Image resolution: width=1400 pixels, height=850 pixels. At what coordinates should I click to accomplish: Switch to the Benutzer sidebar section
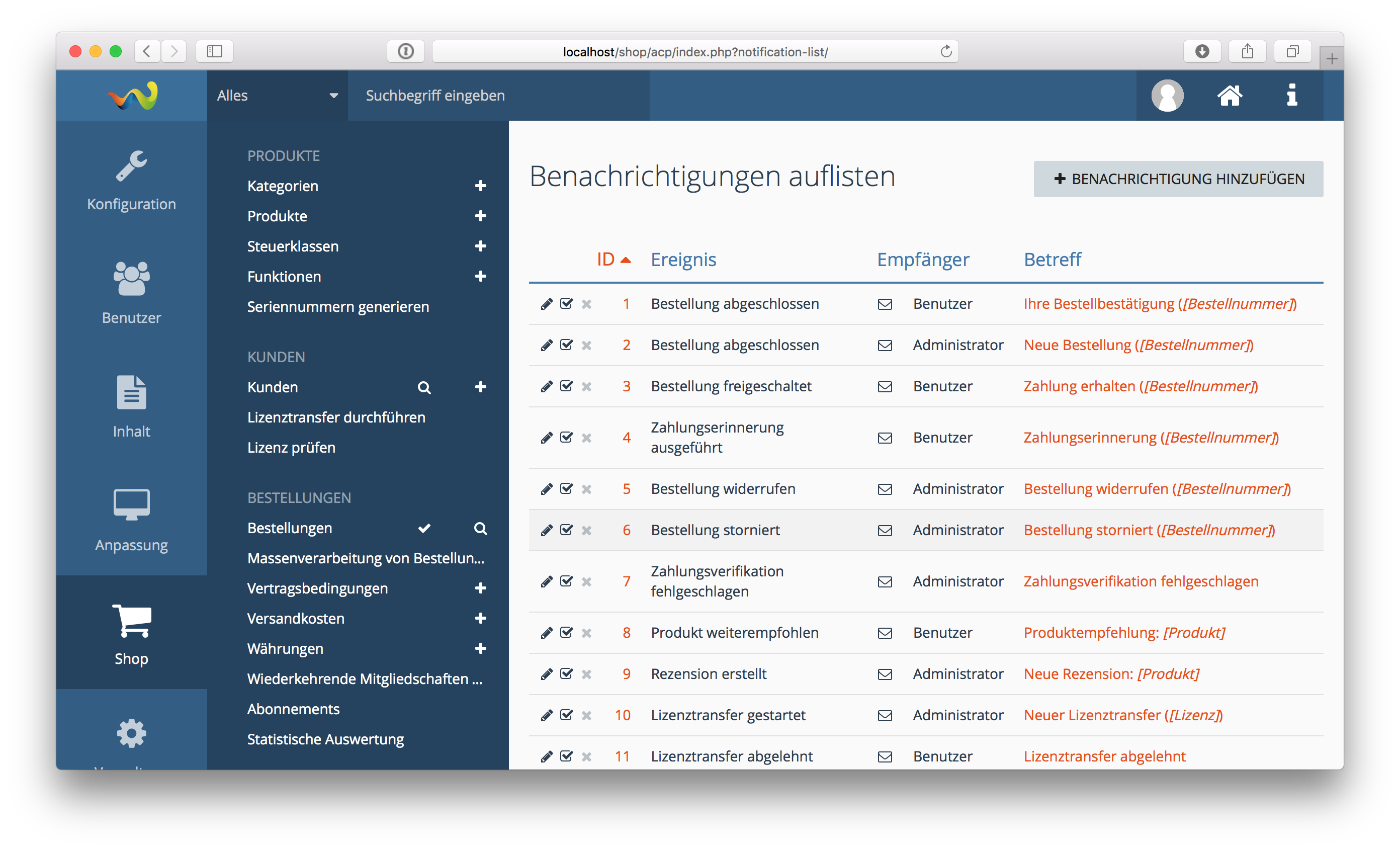pyautogui.click(x=131, y=293)
